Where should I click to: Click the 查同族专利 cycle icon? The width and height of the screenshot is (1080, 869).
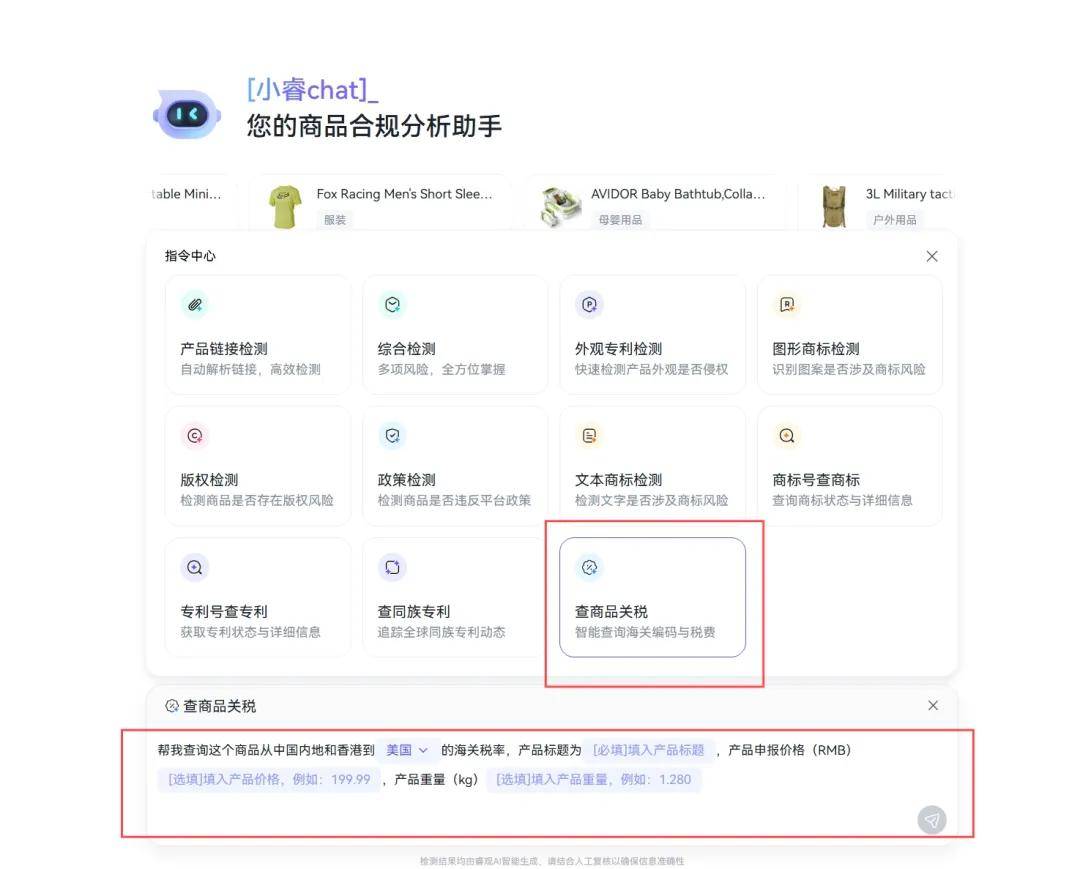tap(393, 567)
